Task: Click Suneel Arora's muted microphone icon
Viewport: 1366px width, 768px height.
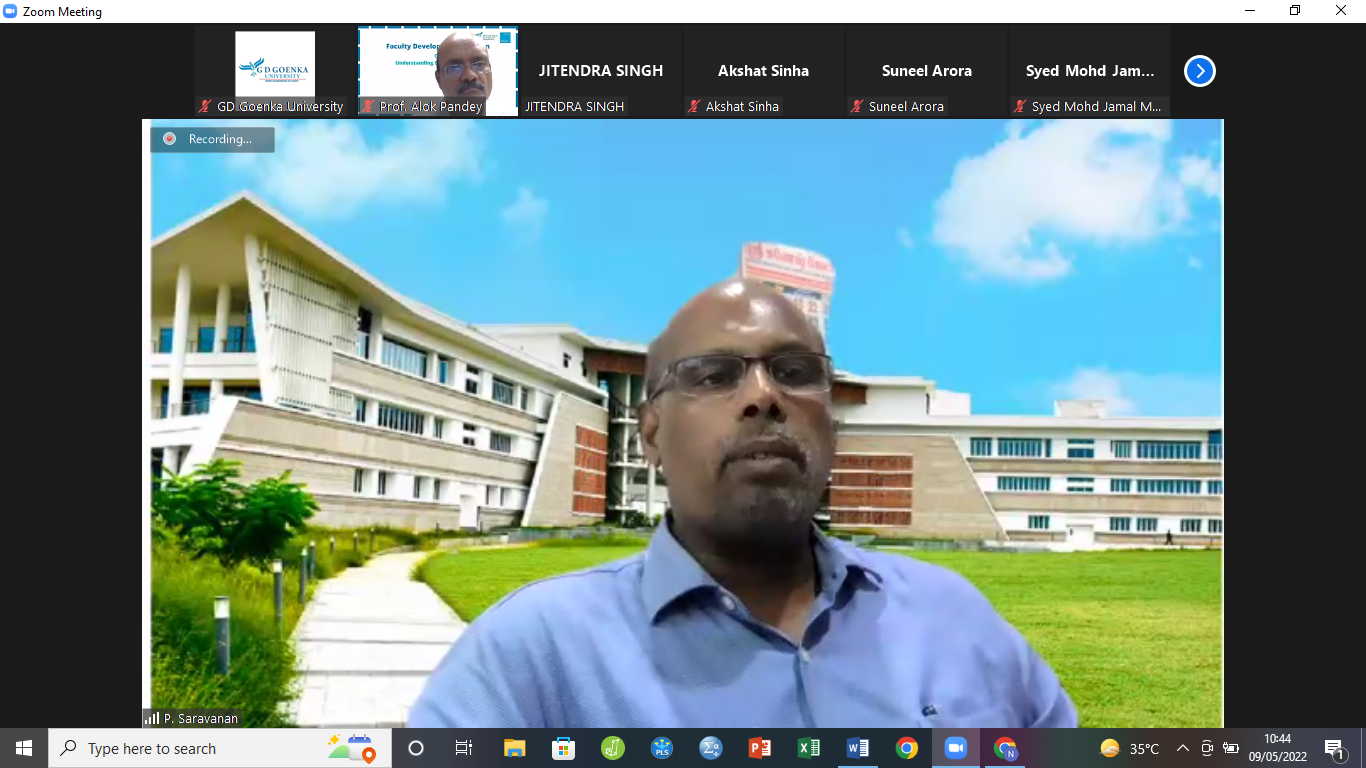Action: click(x=857, y=106)
